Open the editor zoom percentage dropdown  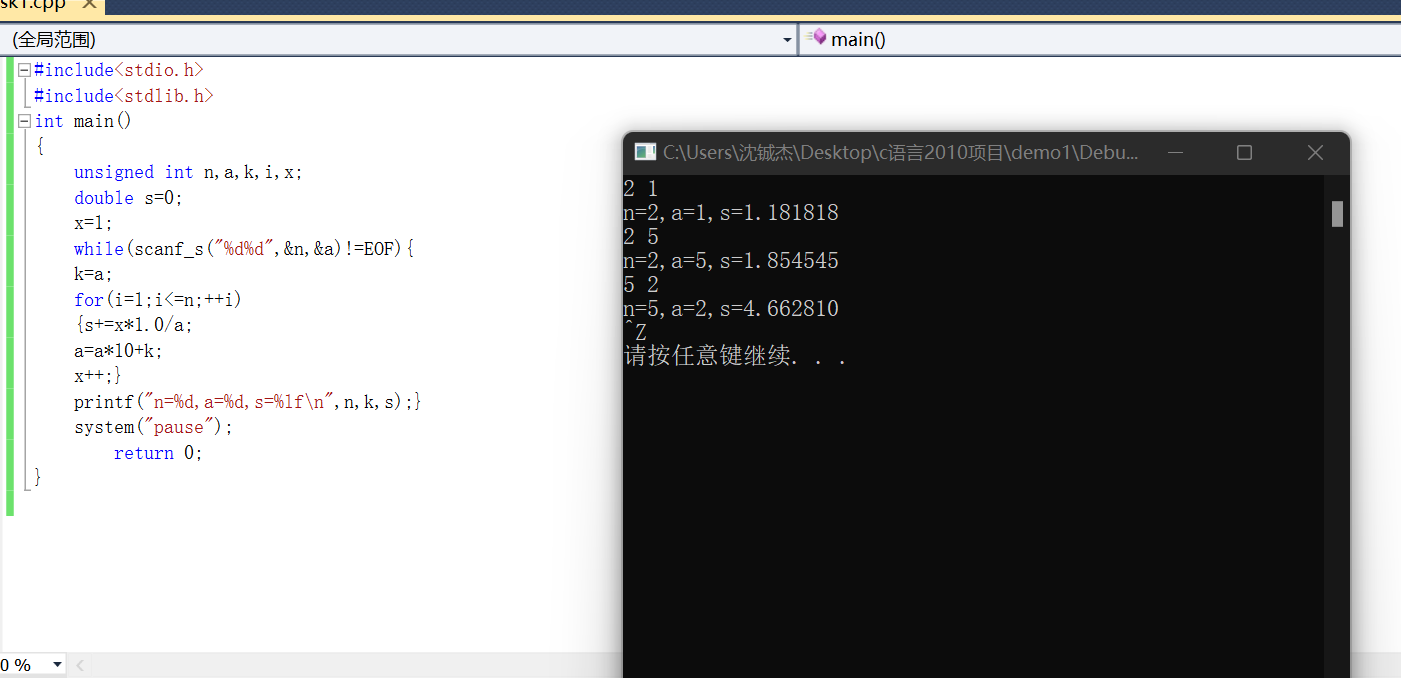(x=57, y=665)
